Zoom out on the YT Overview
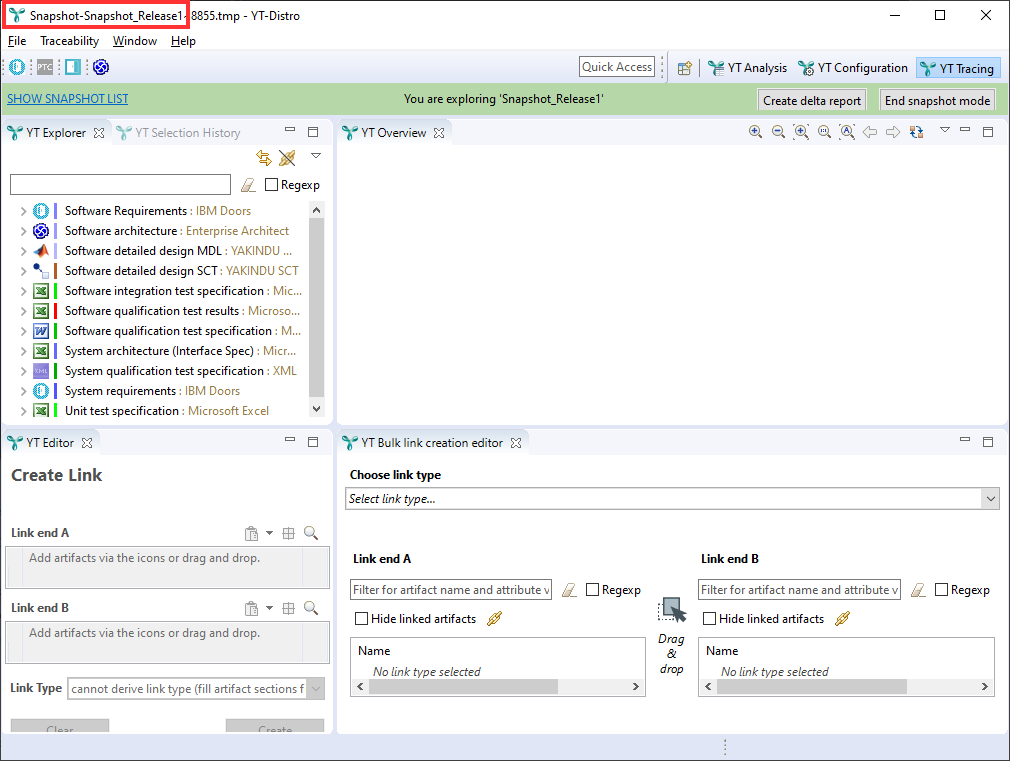 coord(778,132)
